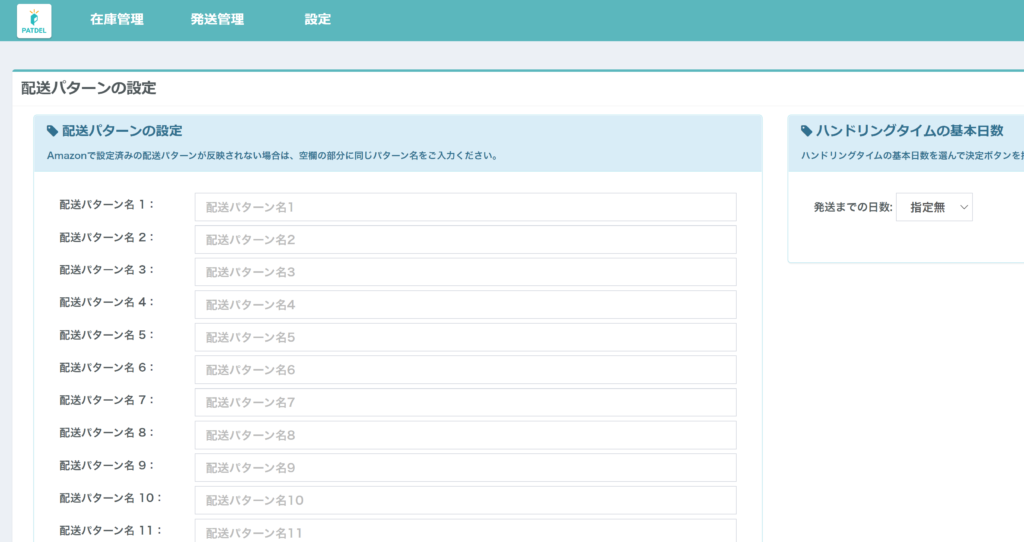This screenshot has height=542, width=1024.
Task: Click tag icon beside ハンドリングタイムの基本日数 title
Action: [807, 131]
